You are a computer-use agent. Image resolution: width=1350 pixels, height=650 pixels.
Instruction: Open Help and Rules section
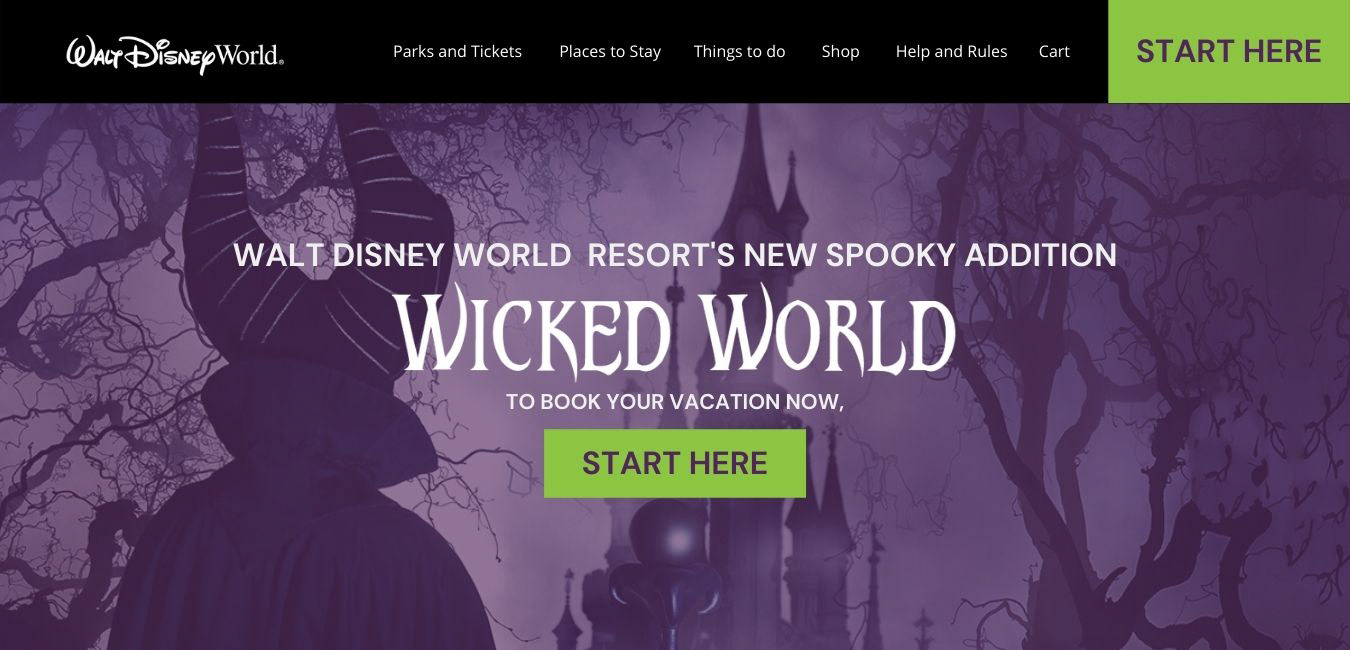point(952,52)
